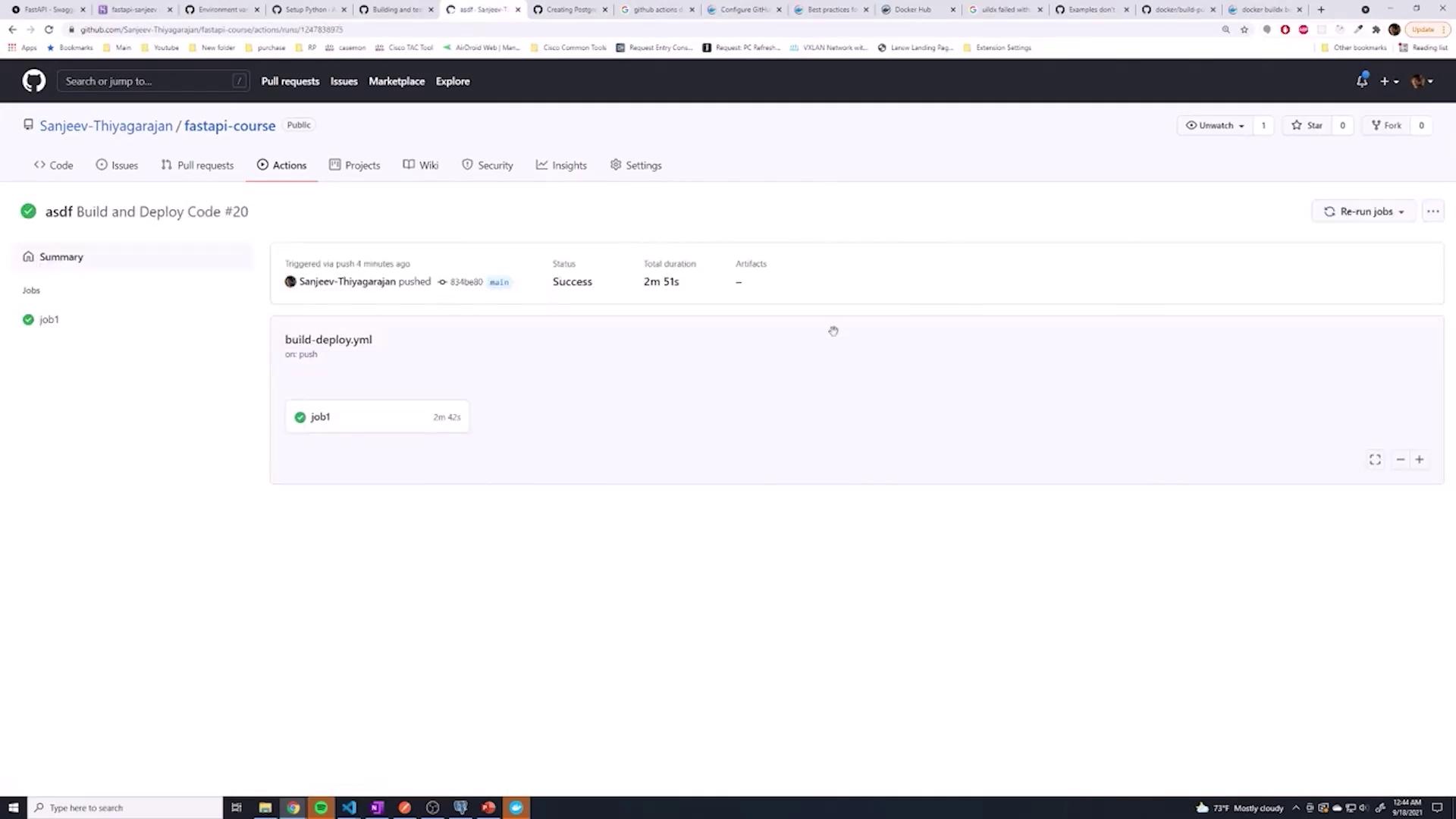The image size is (1456, 819).
Task: Click the build-deploy.yml workflow file name
Action: [328, 340]
